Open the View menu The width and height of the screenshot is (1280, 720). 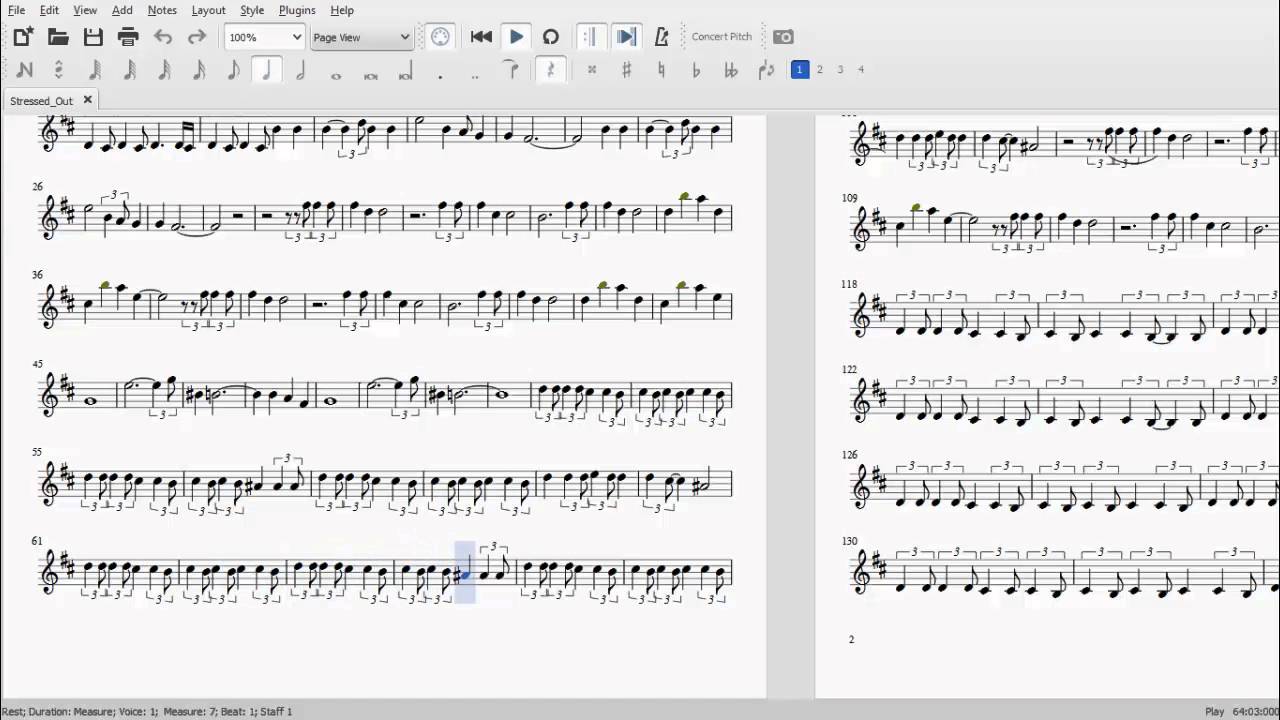coord(85,10)
